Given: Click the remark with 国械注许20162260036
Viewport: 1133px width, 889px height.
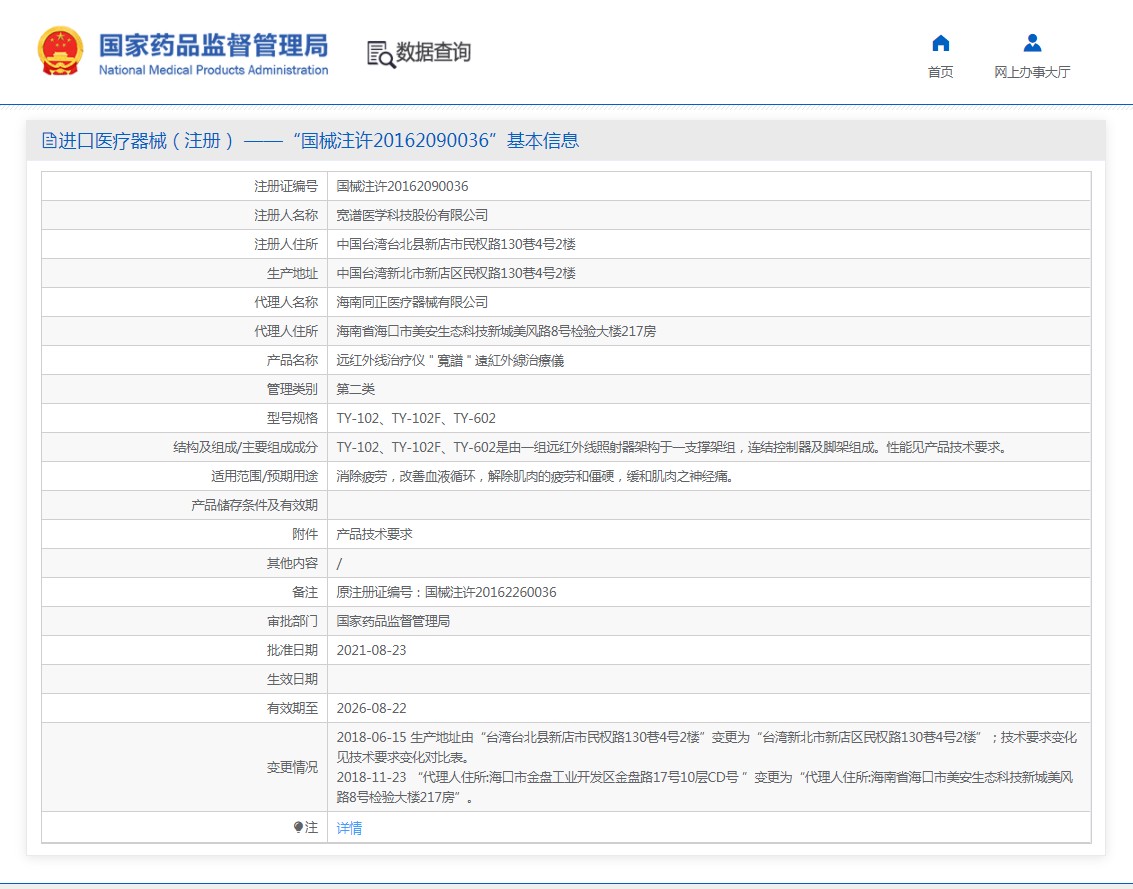Looking at the screenshot, I should [446, 592].
